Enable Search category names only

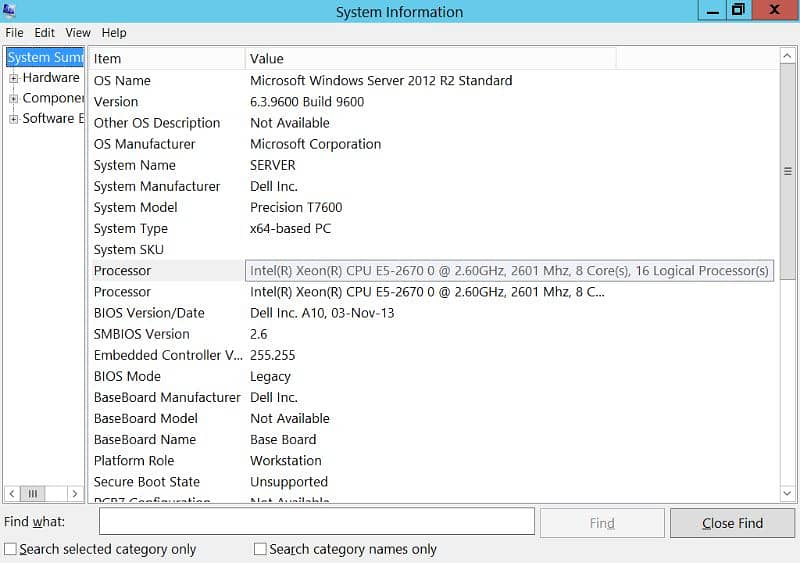260,549
